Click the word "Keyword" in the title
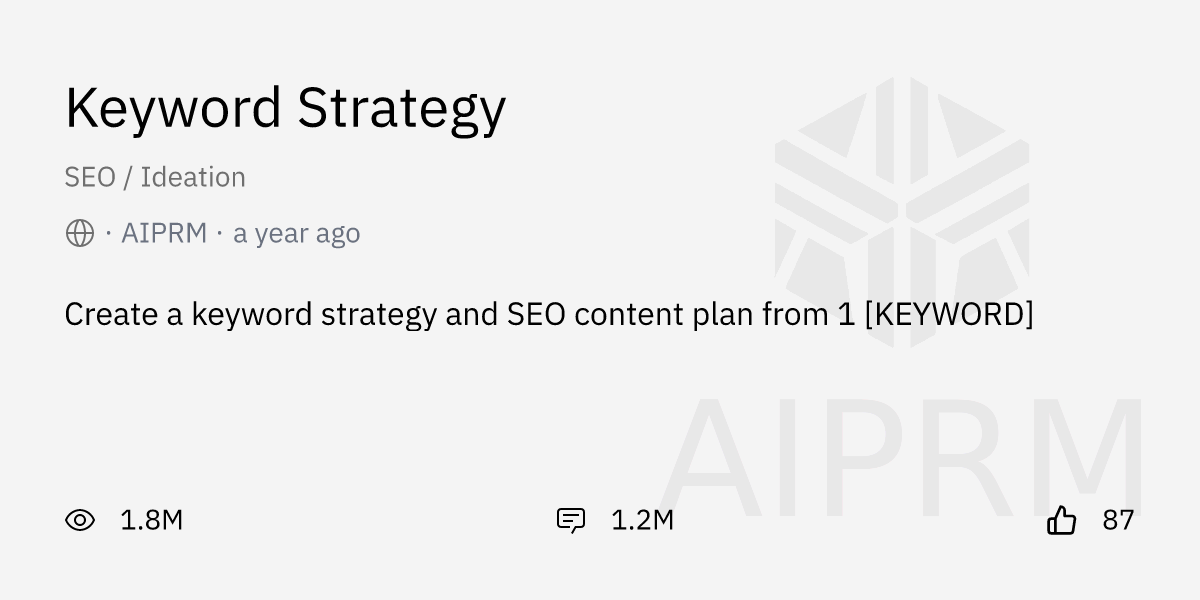The width and height of the screenshot is (1200, 600). [x=173, y=108]
